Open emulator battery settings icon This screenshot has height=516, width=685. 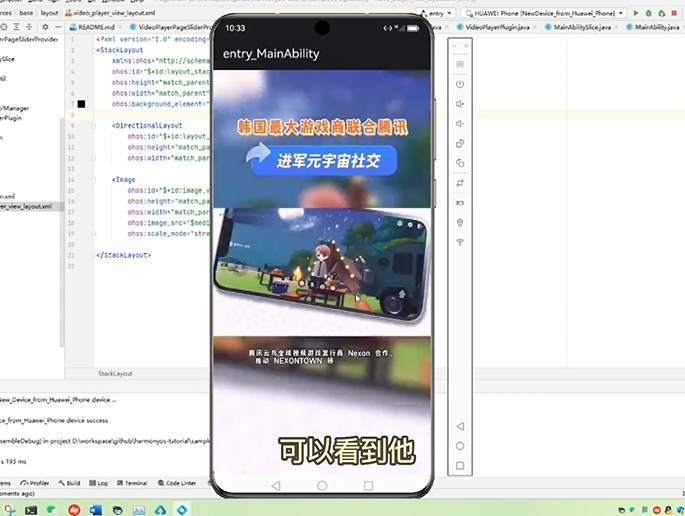[460, 203]
